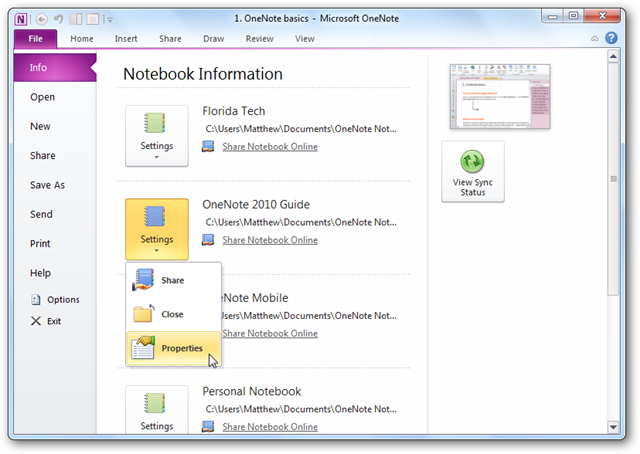The height and width of the screenshot is (454, 640).
Task: Open the Draw ribbon tab
Action: click(x=213, y=39)
